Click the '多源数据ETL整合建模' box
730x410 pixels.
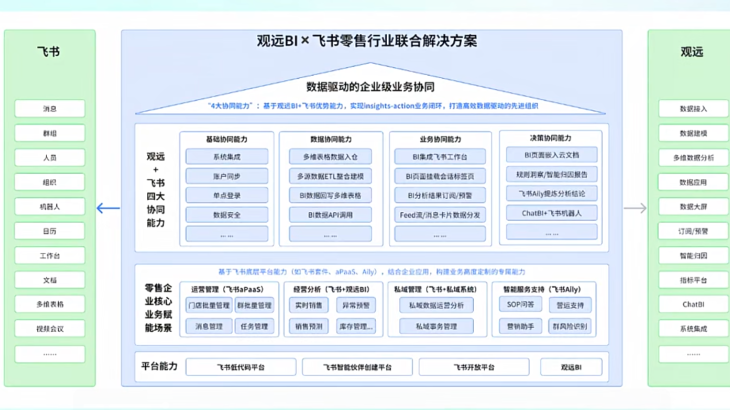[x=330, y=176]
